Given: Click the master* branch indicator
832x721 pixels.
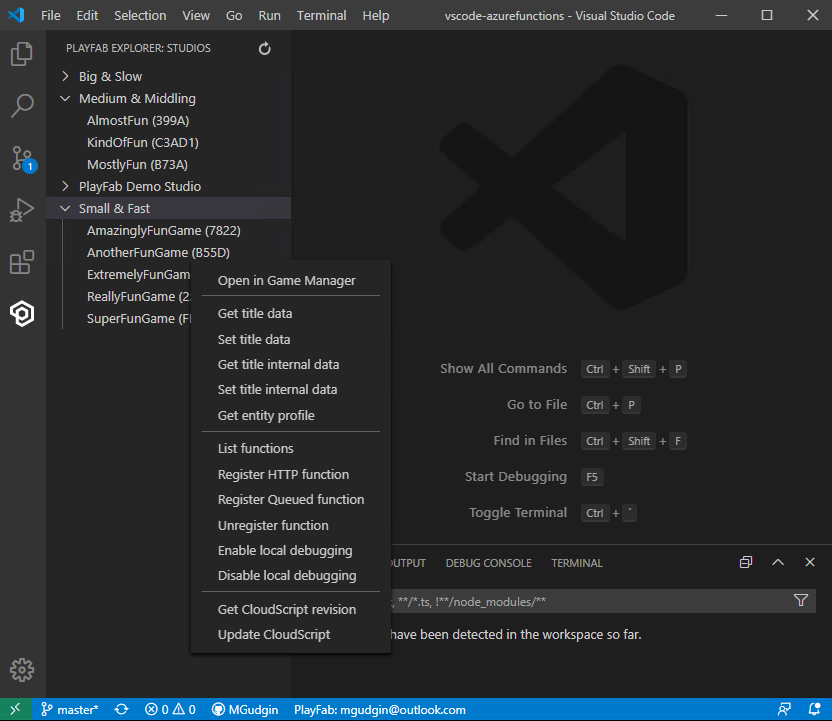Looking at the screenshot, I should coord(70,709).
